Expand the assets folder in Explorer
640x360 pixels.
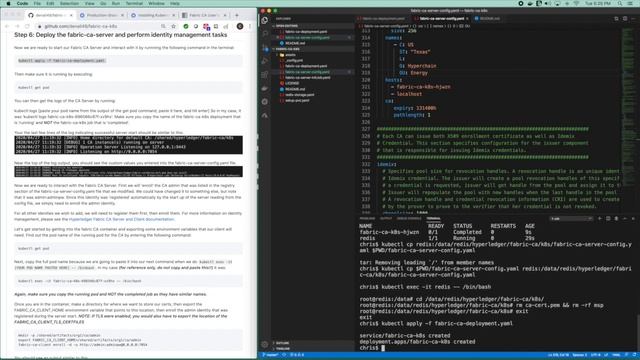290,55
